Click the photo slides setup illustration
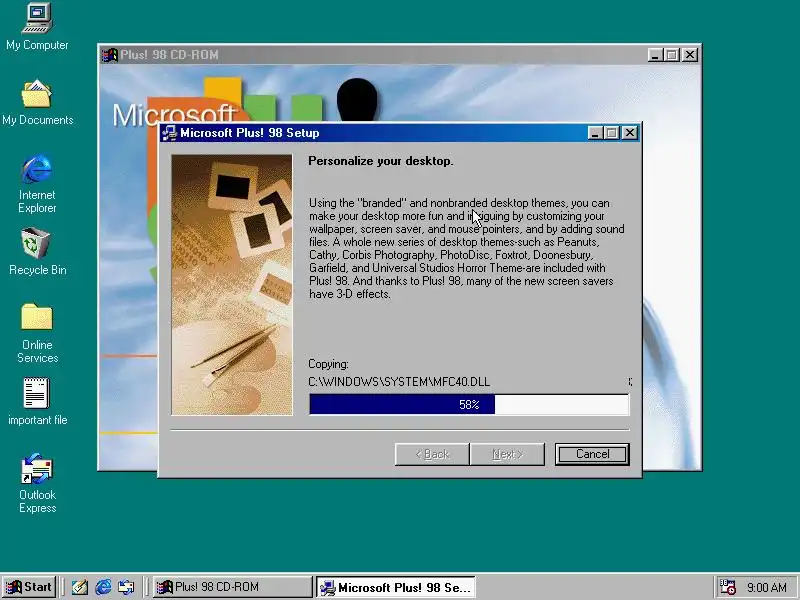This screenshot has height=600, width=800. pos(232,285)
